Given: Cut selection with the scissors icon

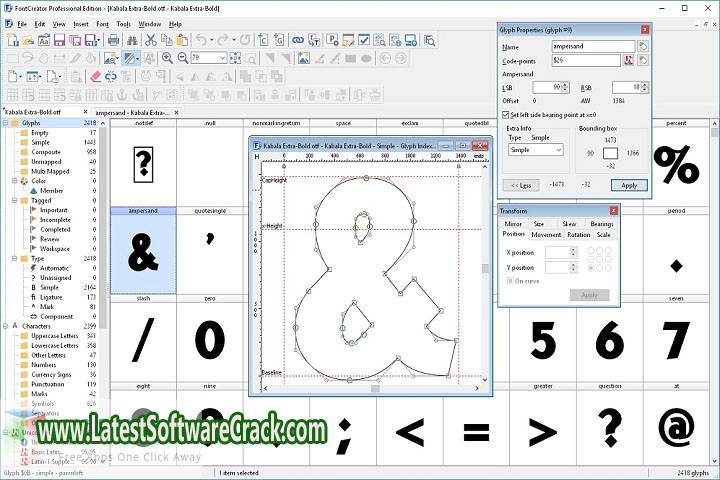Looking at the screenshot, I should click(x=151, y=40).
